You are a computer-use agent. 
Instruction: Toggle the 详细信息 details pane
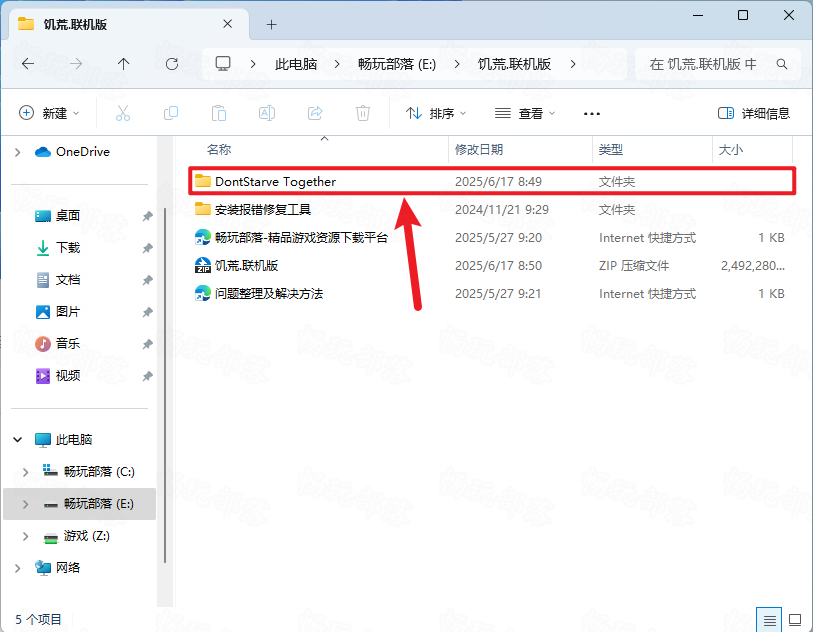pos(754,113)
